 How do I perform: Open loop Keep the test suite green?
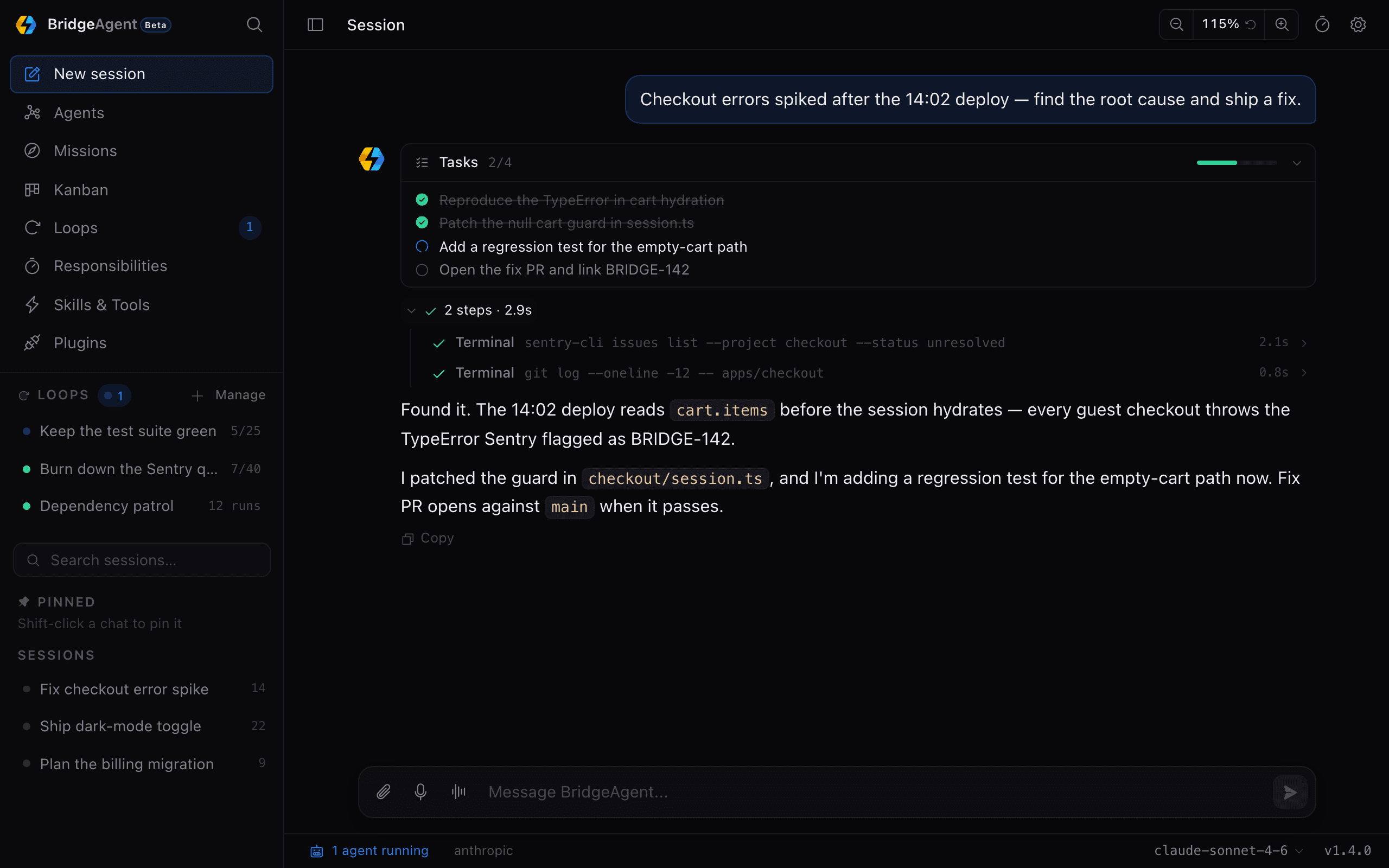tap(141, 431)
